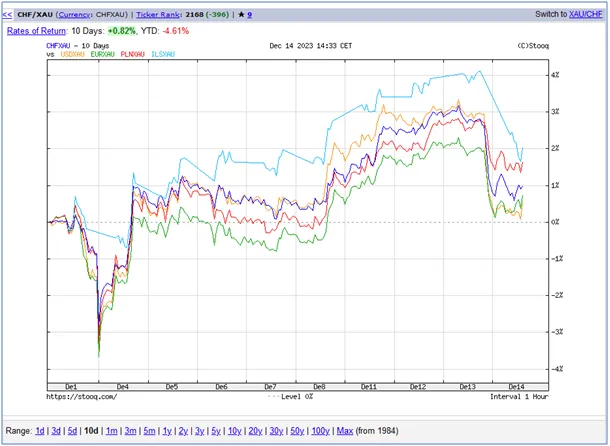Screen dimensions: 610x446
Task: Click the EURXAU legend label
Action: tap(102, 54)
